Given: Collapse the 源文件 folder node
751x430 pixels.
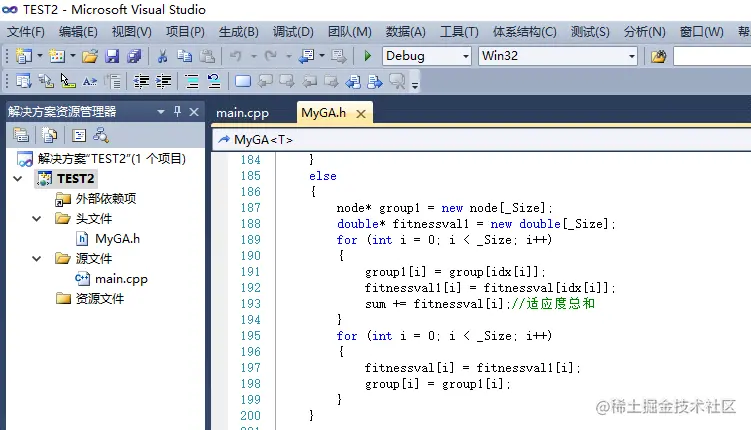Looking at the screenshot, I should coord(36,259).
